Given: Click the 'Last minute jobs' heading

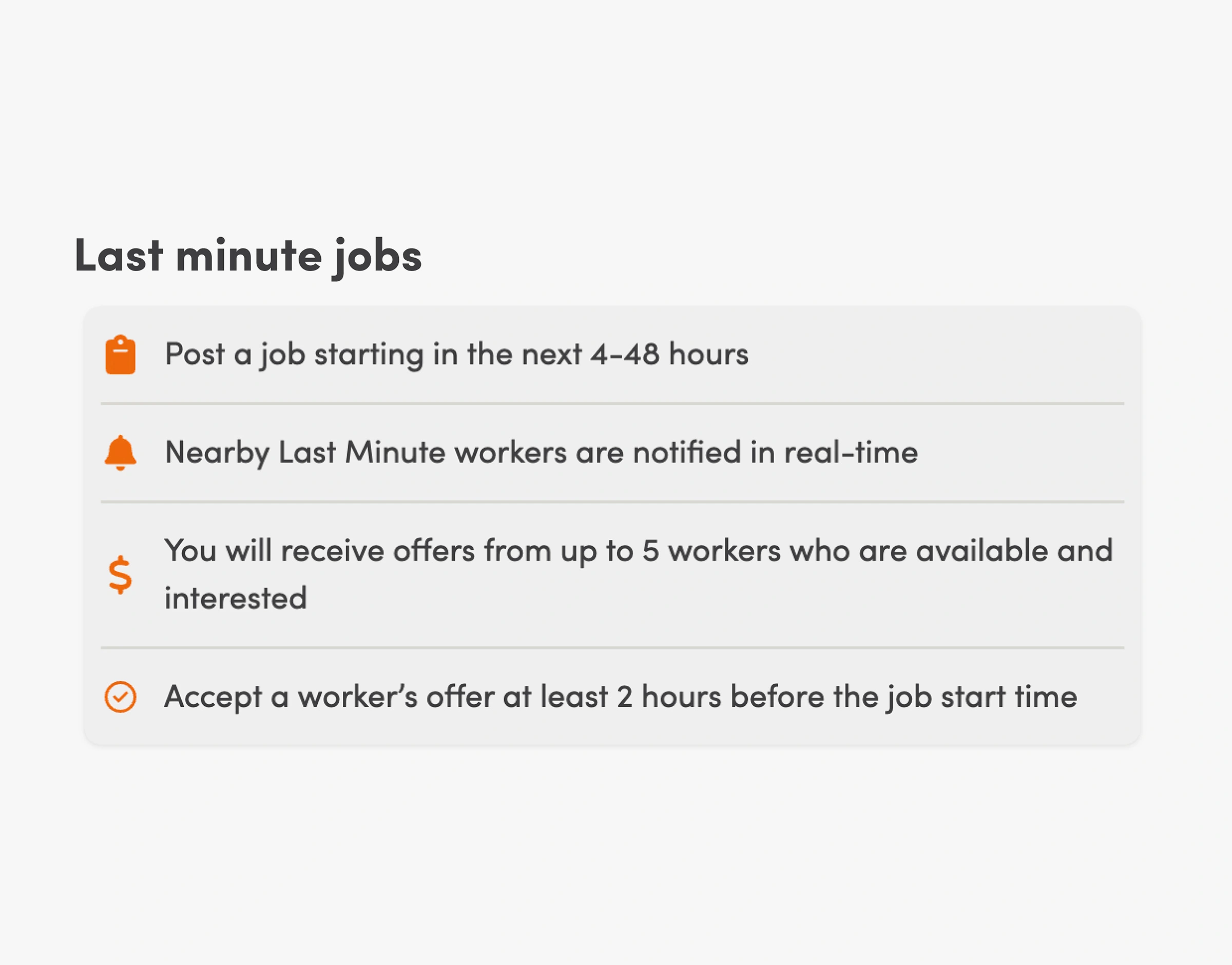Looking at the screenshot, I should tap(248, 257).
